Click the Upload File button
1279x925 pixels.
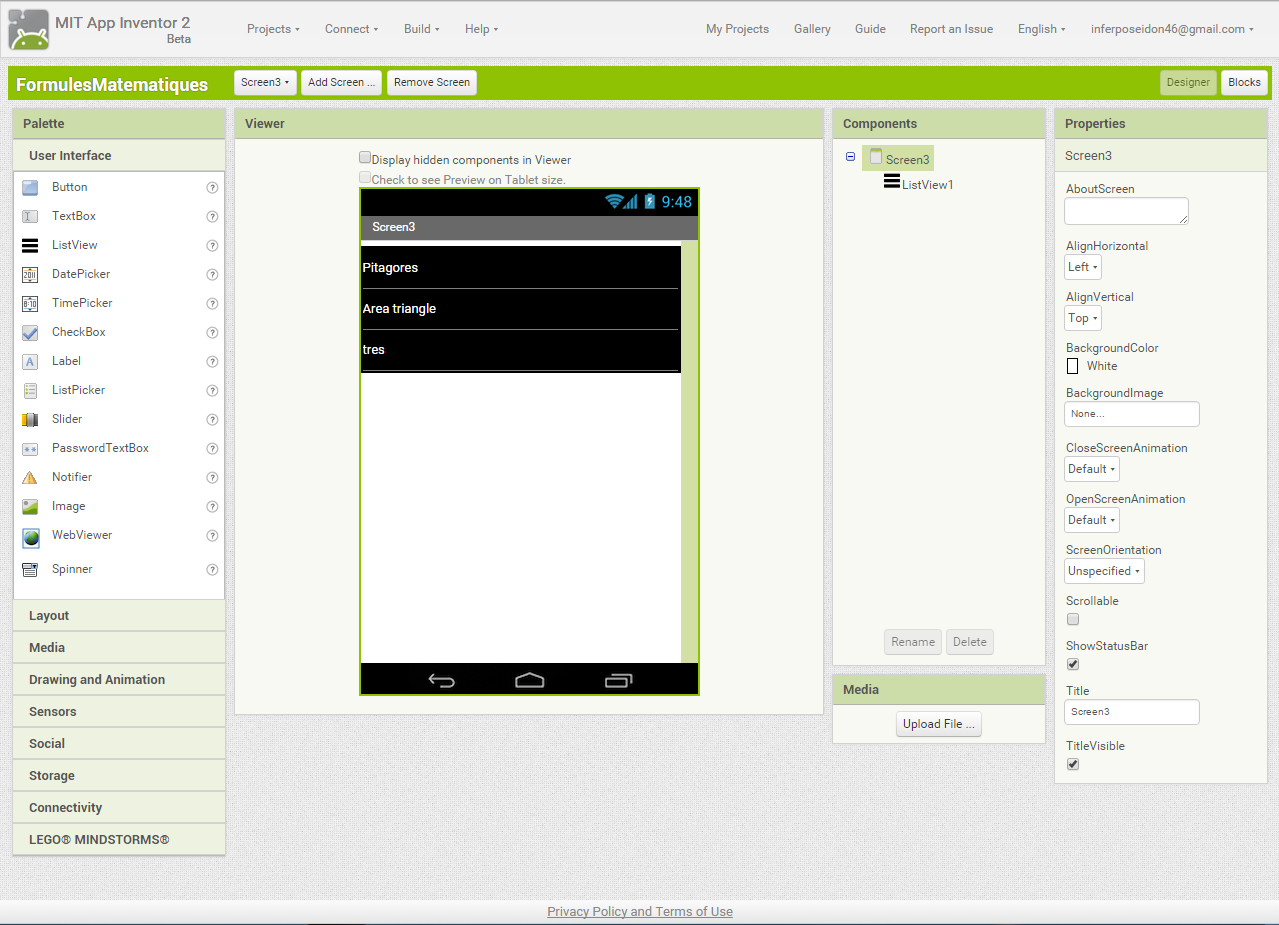939,724
